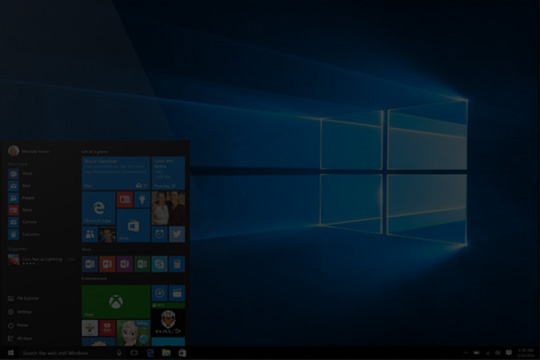Click the Alarms clock tile
Screen dimensions: 540x360
point(159,234)
